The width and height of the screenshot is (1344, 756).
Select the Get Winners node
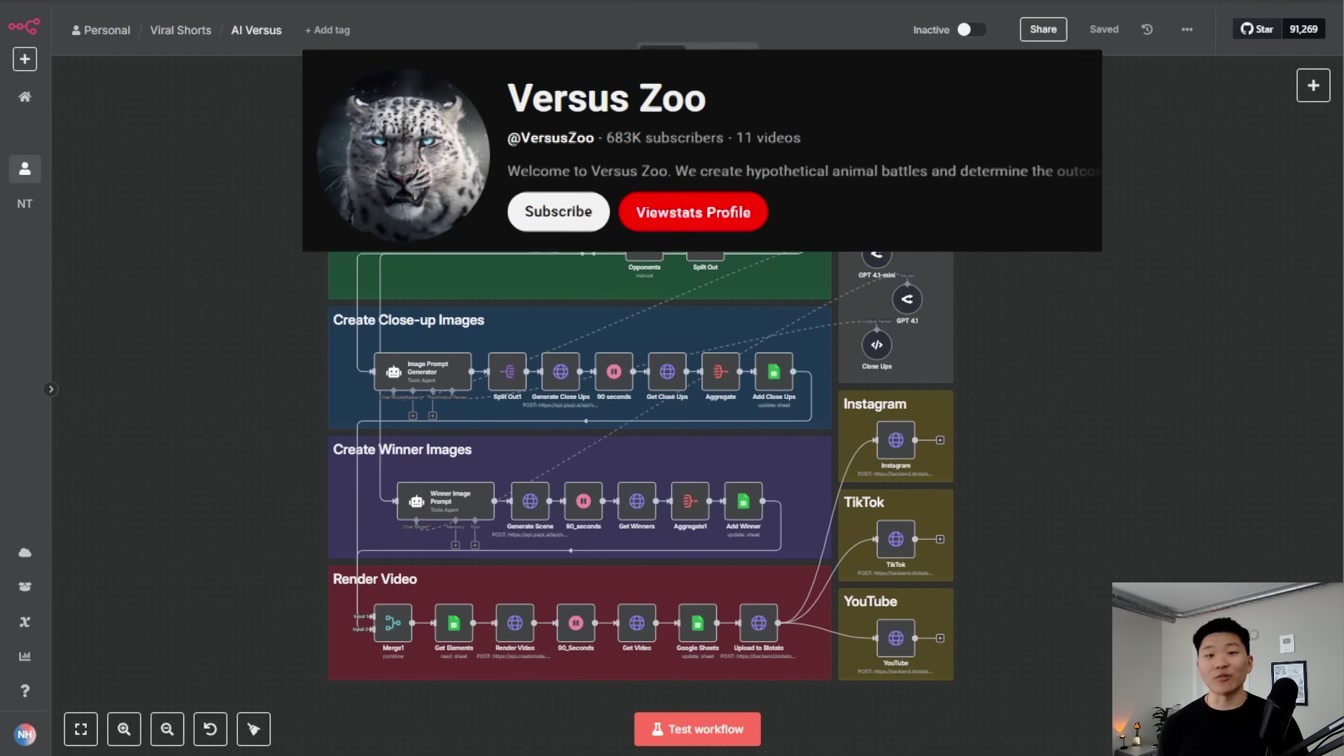[x=636, y=501]
